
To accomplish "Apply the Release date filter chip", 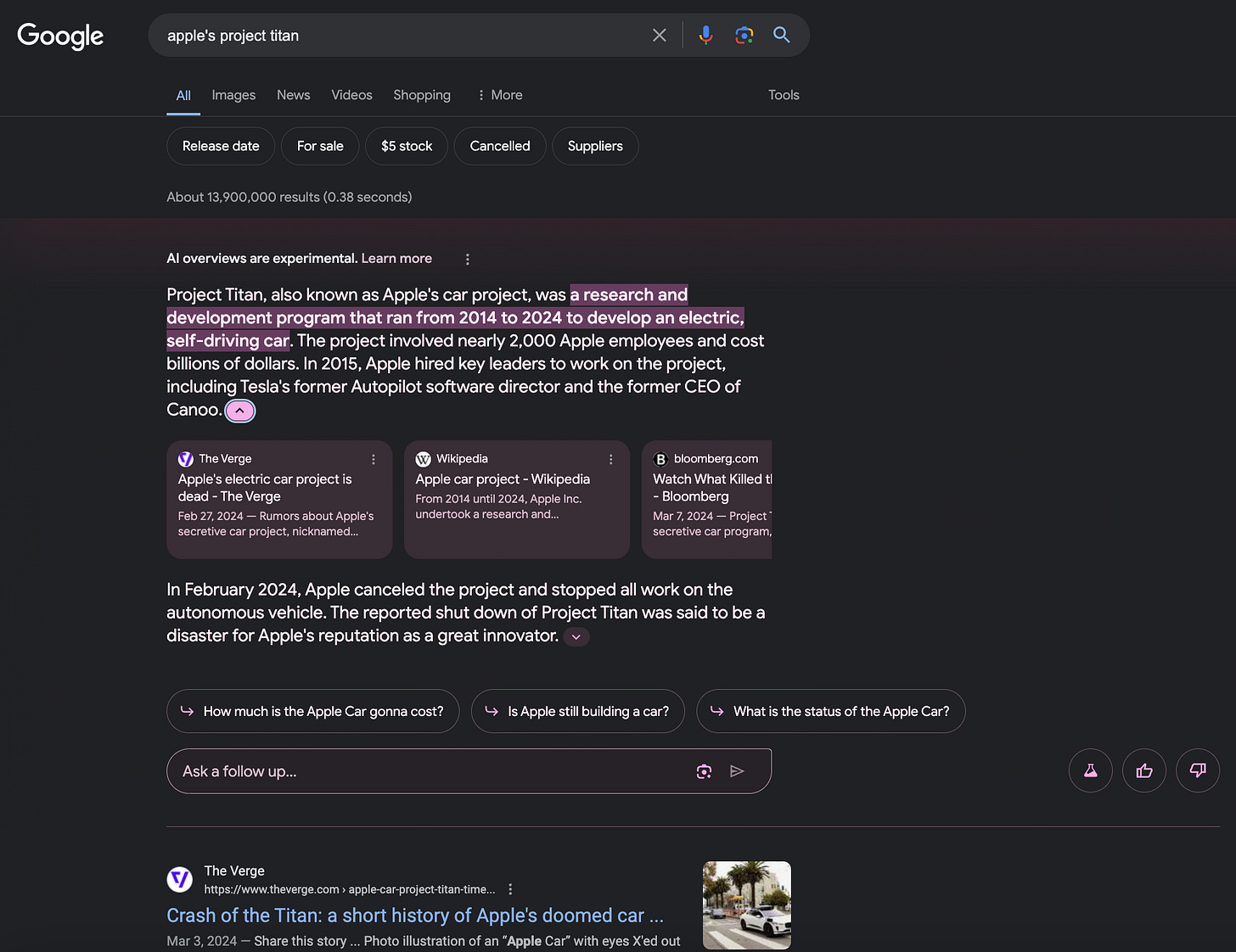I will tap(221, 146).
